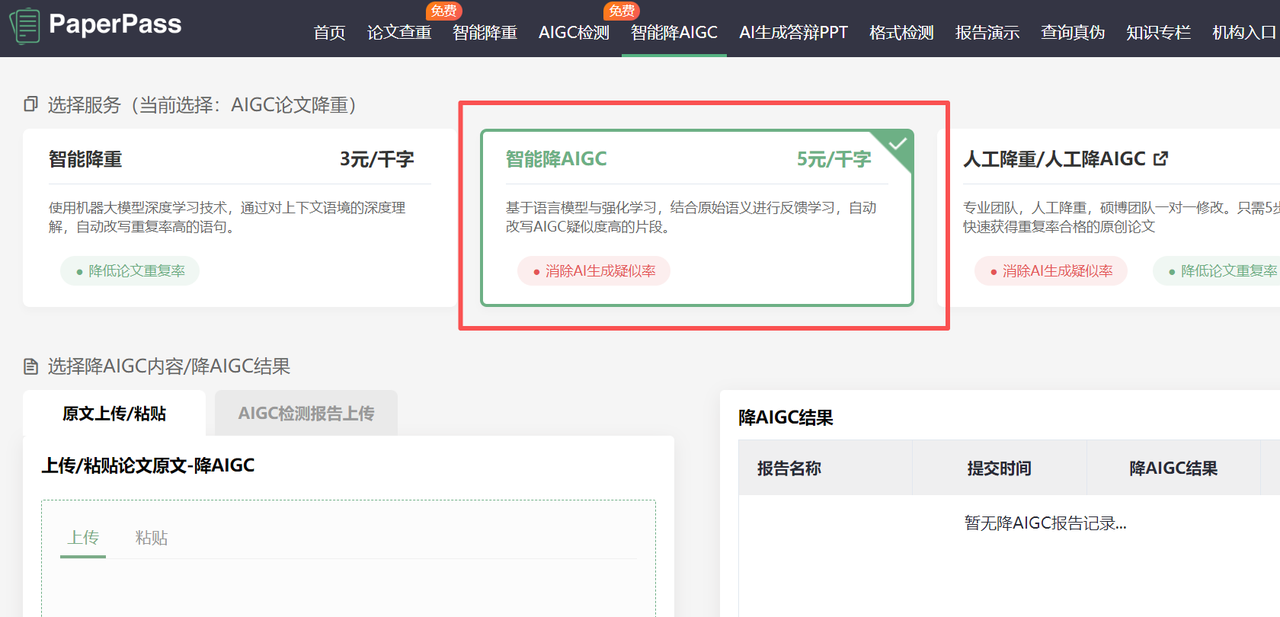Image resolution: width=1280 pixels, height=617 pixels.
Task: Click the copy icon beside 选择服务
Action: (x=31, y=104)
